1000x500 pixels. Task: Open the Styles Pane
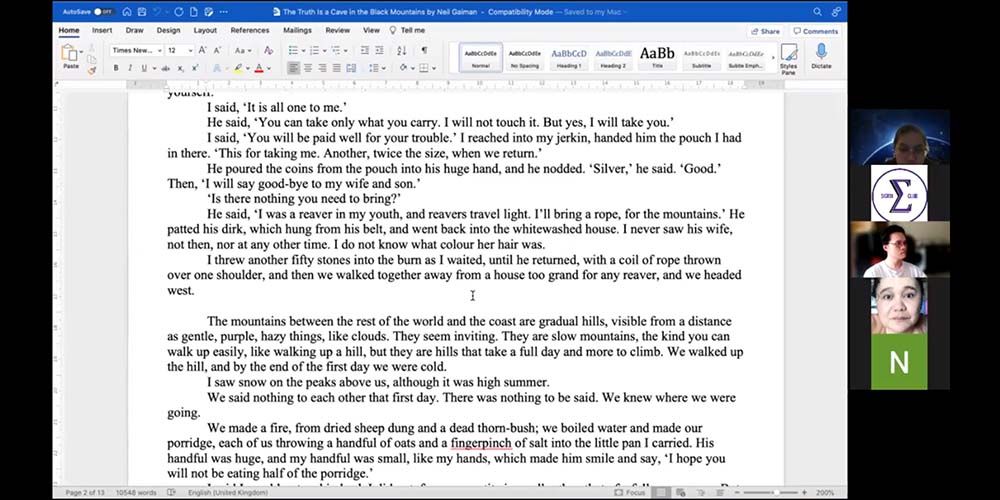(x=788, y=57)
